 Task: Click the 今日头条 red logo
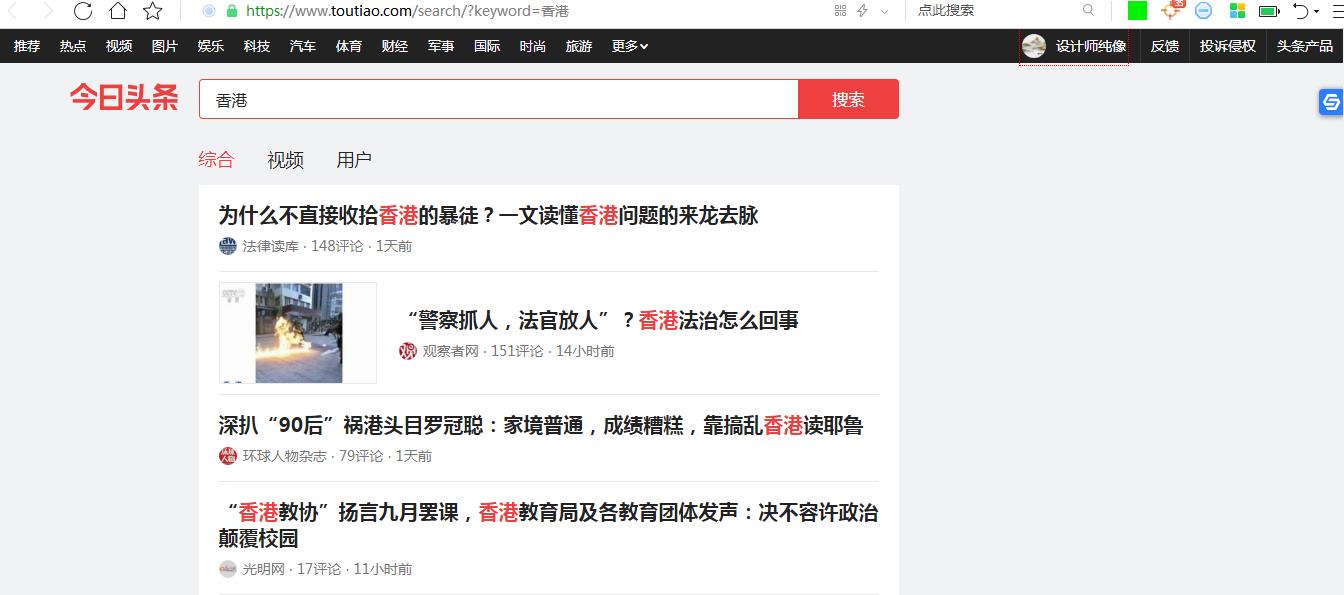tap(124, 98)
